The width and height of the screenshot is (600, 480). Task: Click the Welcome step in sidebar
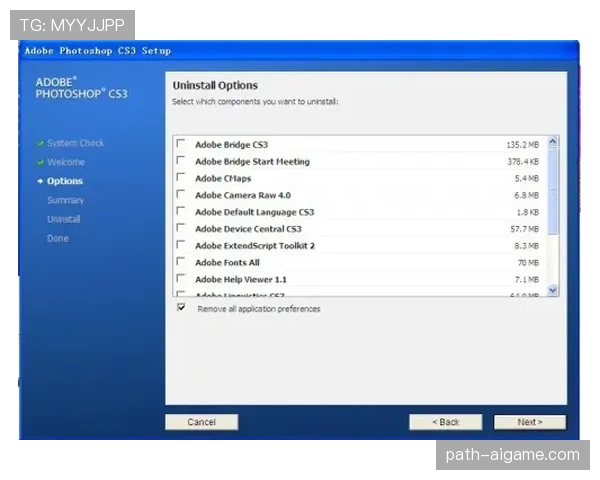click(66, 162)
